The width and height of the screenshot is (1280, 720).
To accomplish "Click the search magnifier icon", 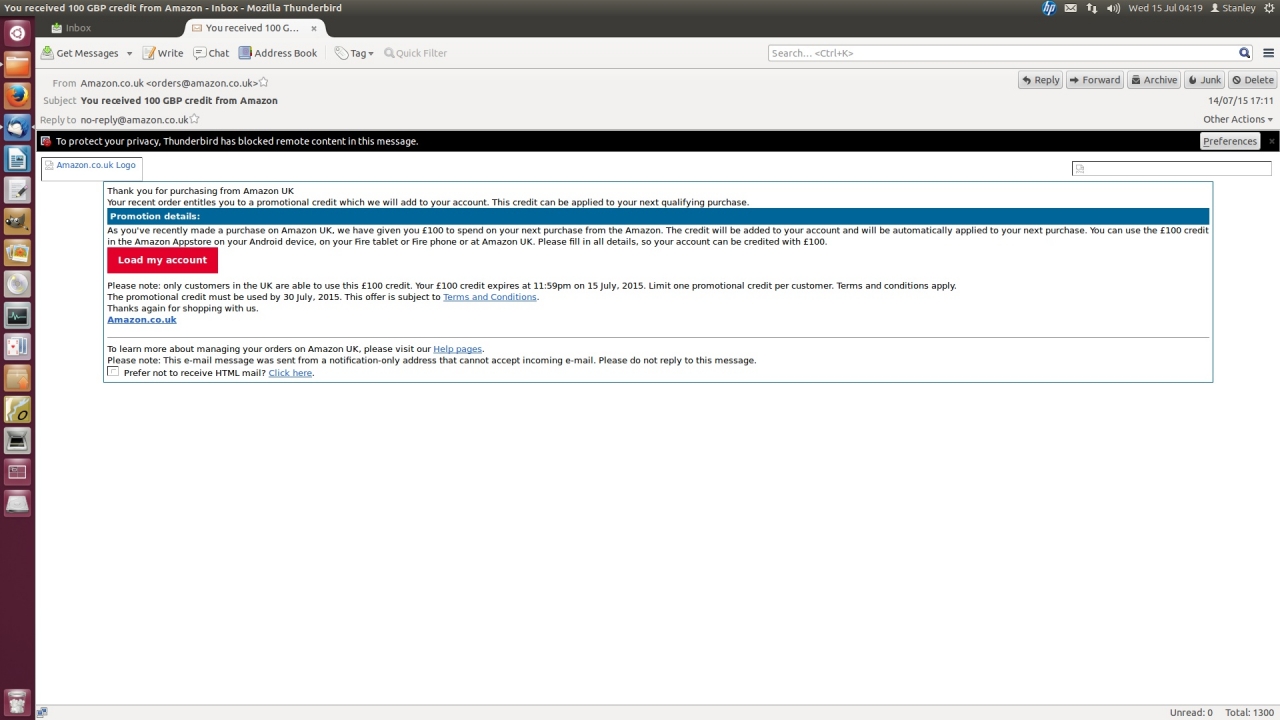I will click(1244, 53).
